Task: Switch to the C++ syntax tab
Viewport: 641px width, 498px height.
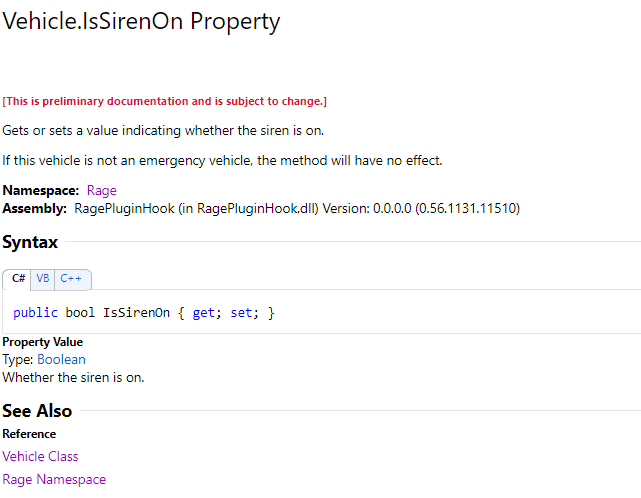Action: click(72, 279)
